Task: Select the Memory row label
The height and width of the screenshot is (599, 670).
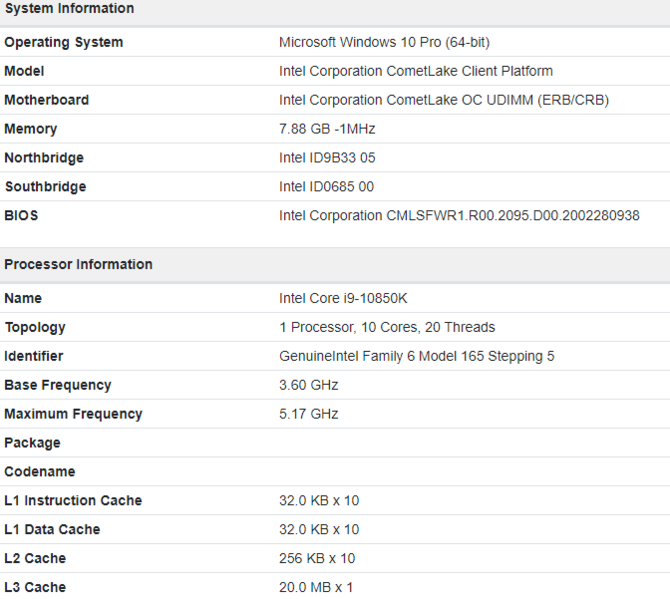Action: click(31, 129)
